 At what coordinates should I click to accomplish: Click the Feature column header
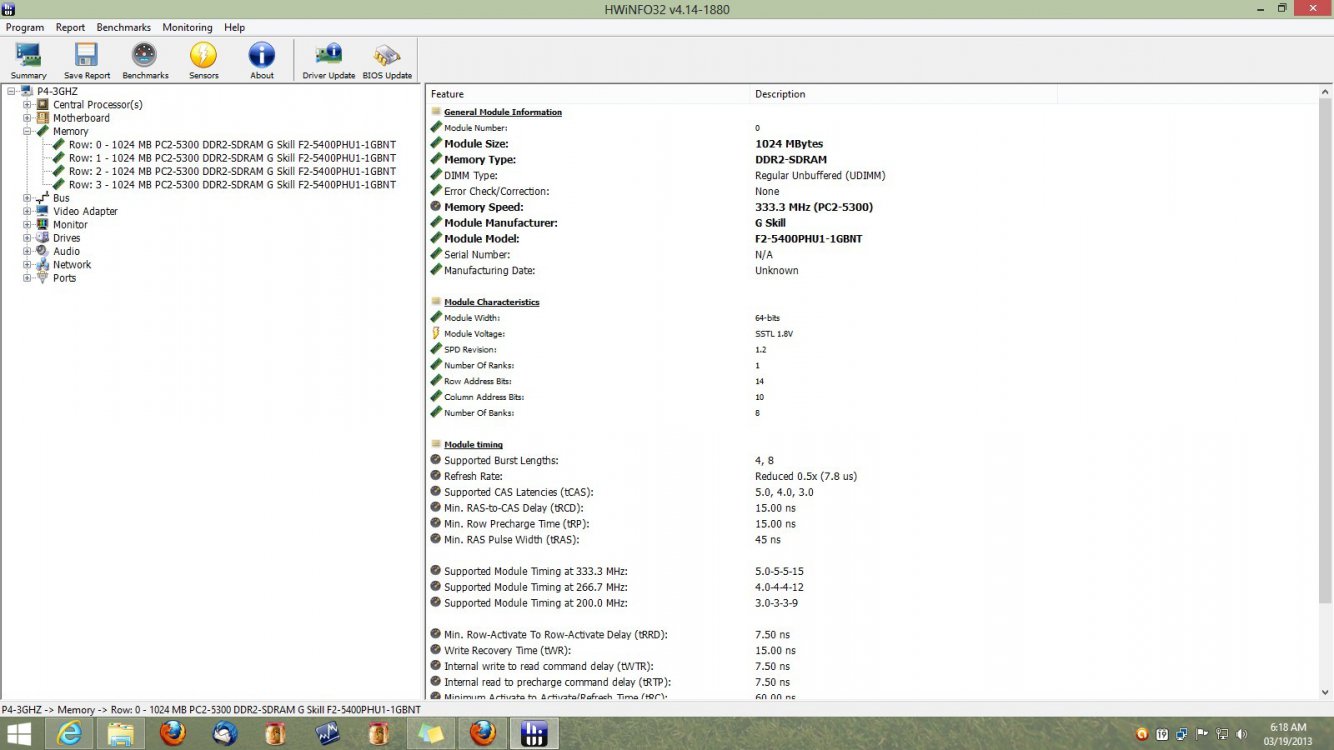tap(588, 94)
